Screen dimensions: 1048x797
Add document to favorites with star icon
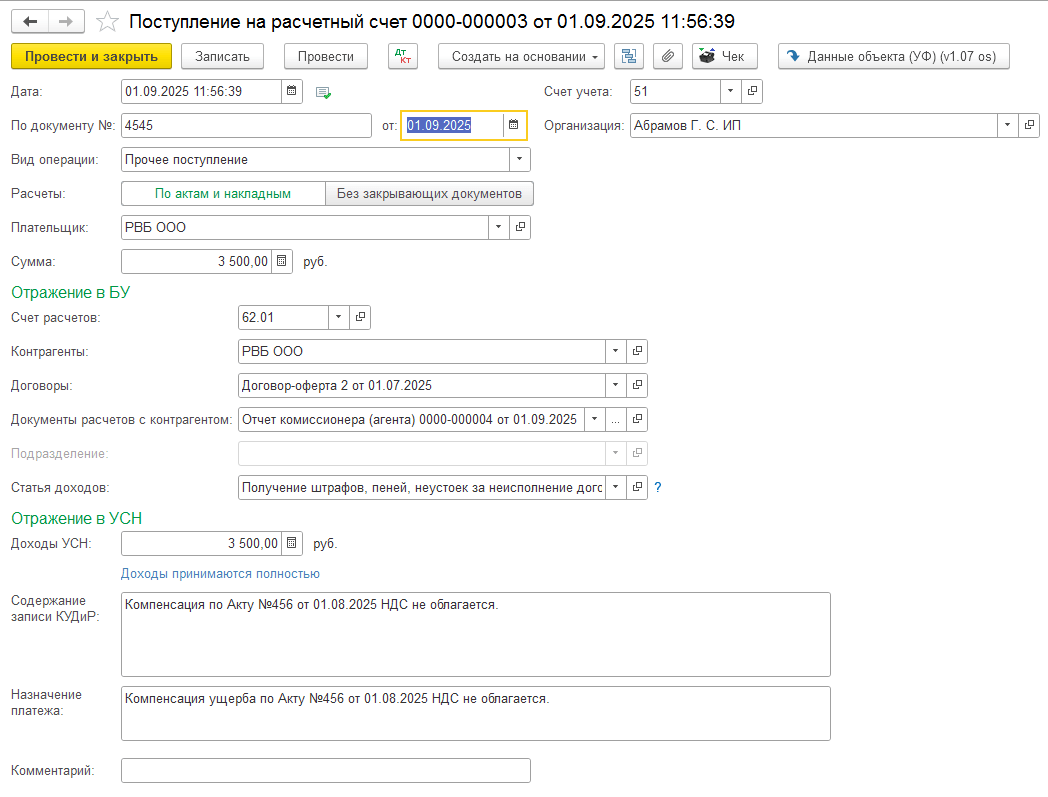106,21
